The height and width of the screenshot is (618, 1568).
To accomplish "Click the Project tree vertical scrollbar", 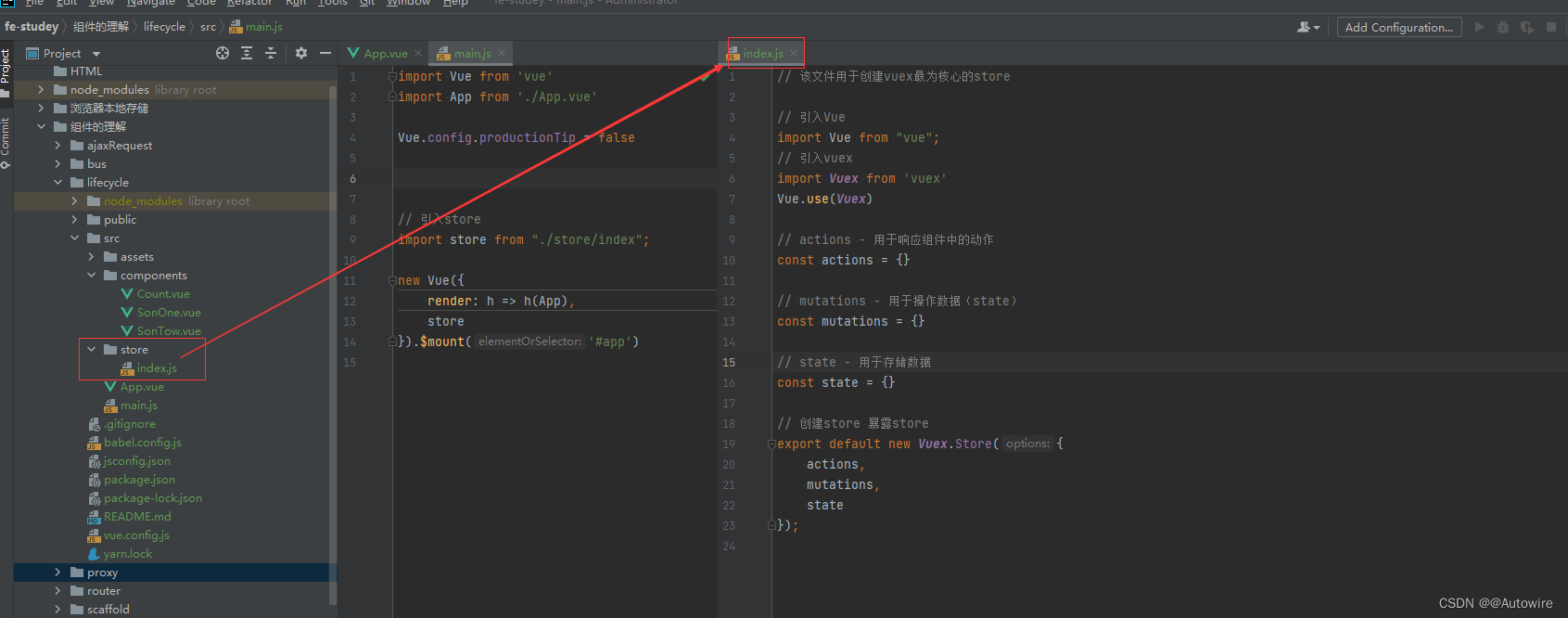I will (x=333, y=343).
